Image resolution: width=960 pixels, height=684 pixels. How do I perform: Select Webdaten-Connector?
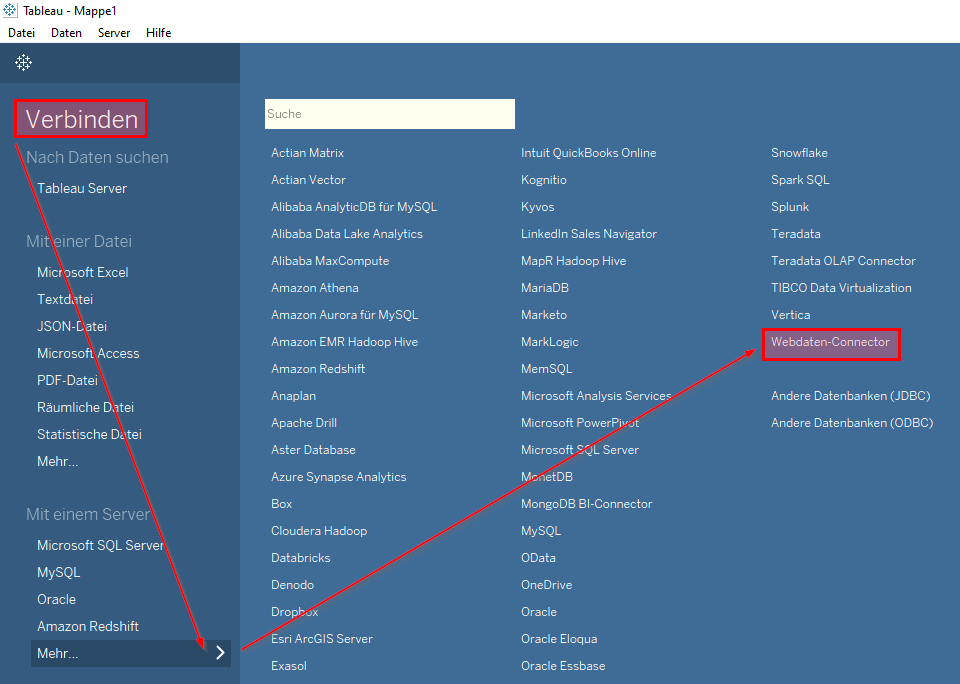pyautogui.click(x=830, y=342)
